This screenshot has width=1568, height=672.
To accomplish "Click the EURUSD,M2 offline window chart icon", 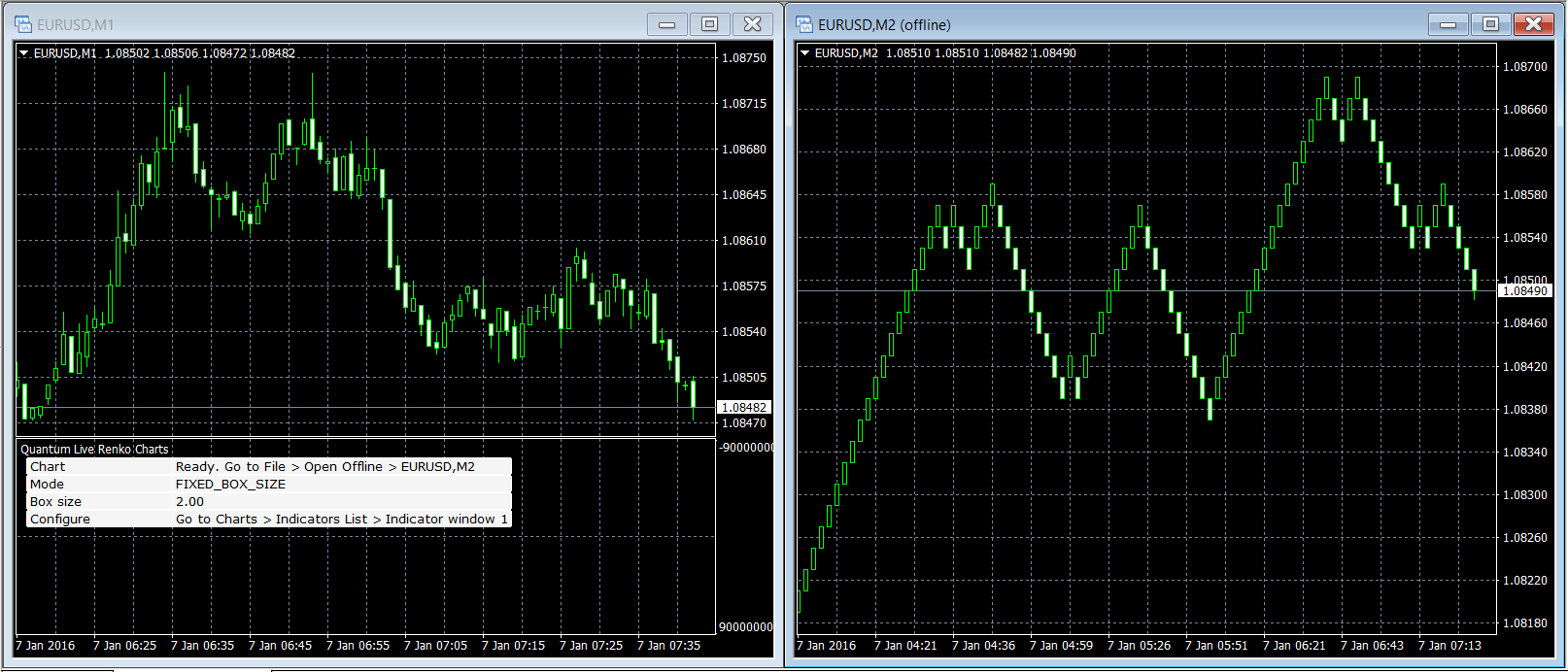I will pyautogui.click(x=804, y=24).
